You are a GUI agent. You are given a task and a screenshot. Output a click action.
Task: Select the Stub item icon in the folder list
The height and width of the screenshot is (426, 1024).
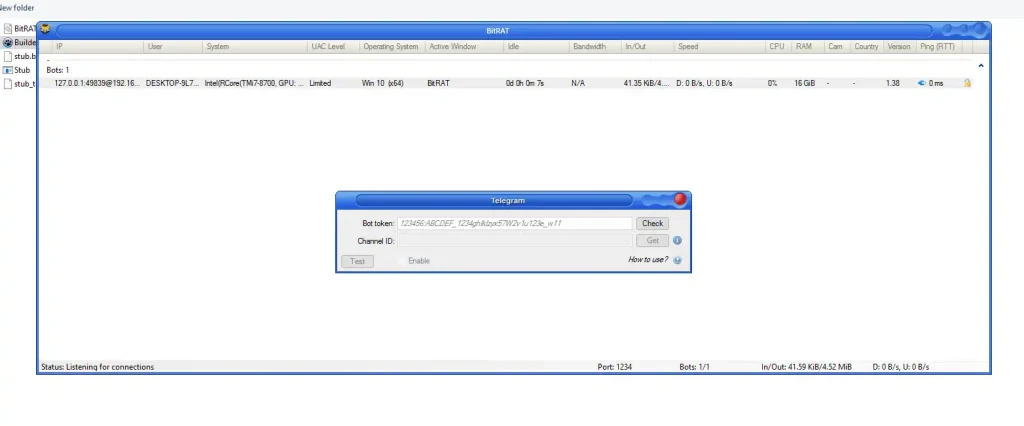(8, 70)
